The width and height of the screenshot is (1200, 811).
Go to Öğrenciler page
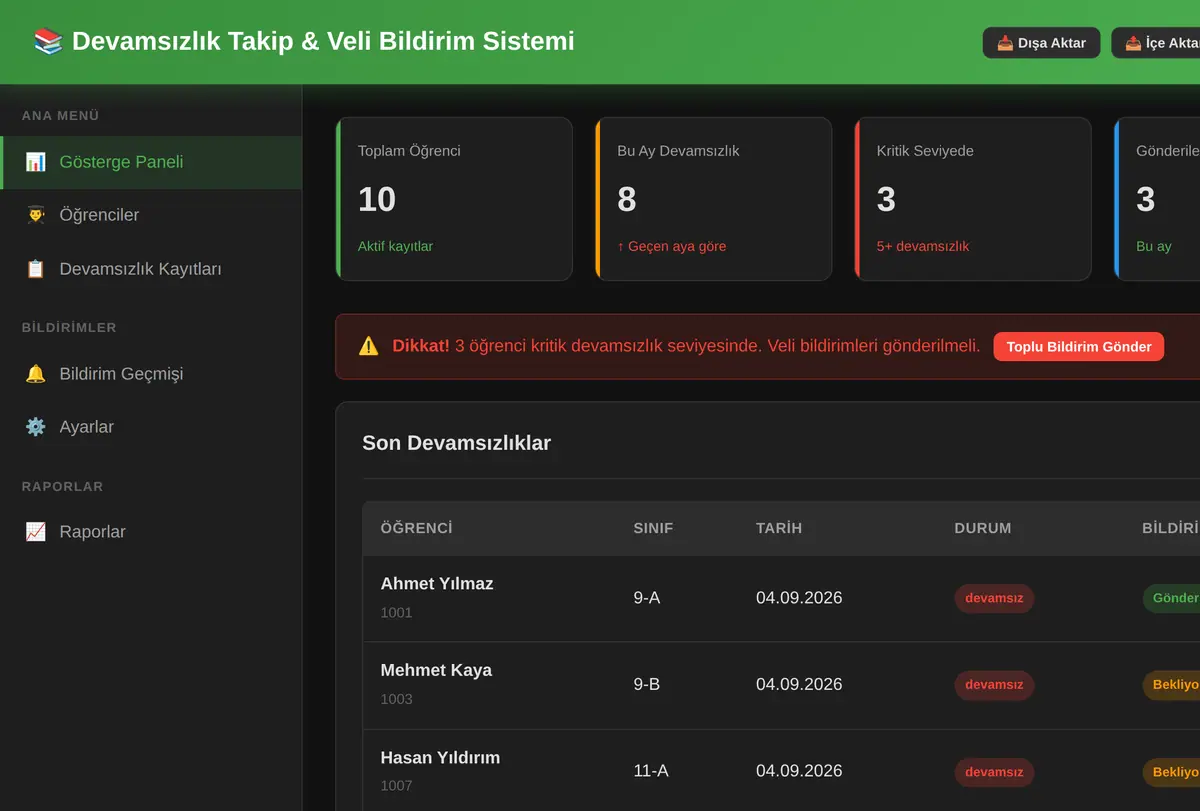(151, 215)
